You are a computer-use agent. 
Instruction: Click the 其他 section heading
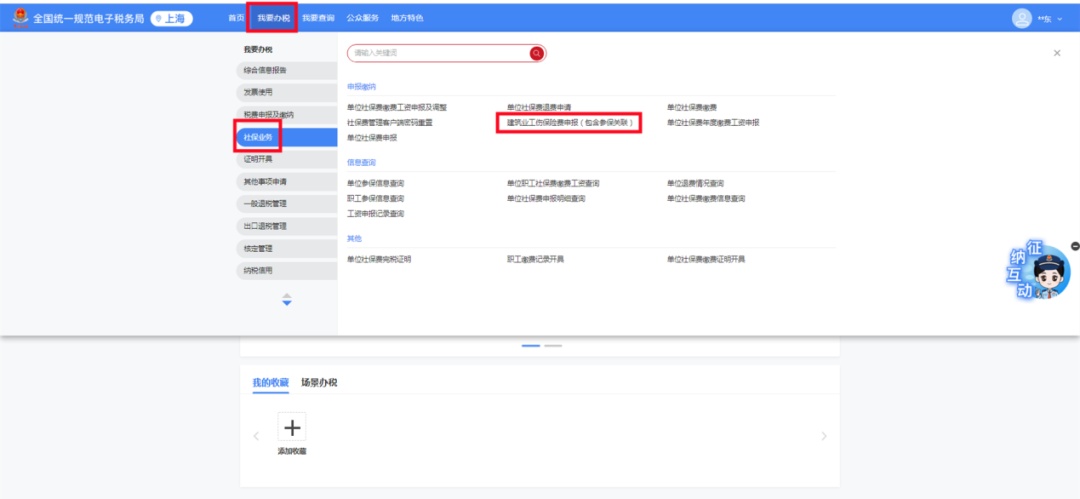[x=354, y=238]
